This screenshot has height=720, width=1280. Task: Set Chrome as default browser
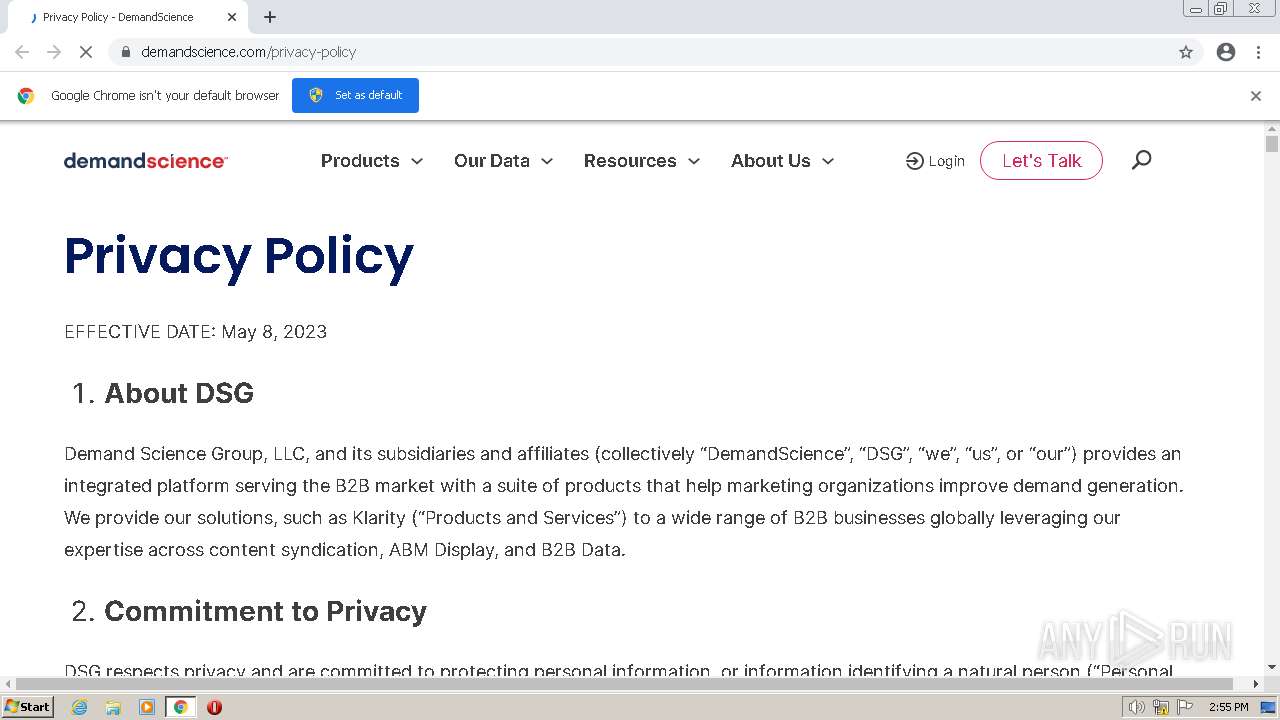coord(355,95)
